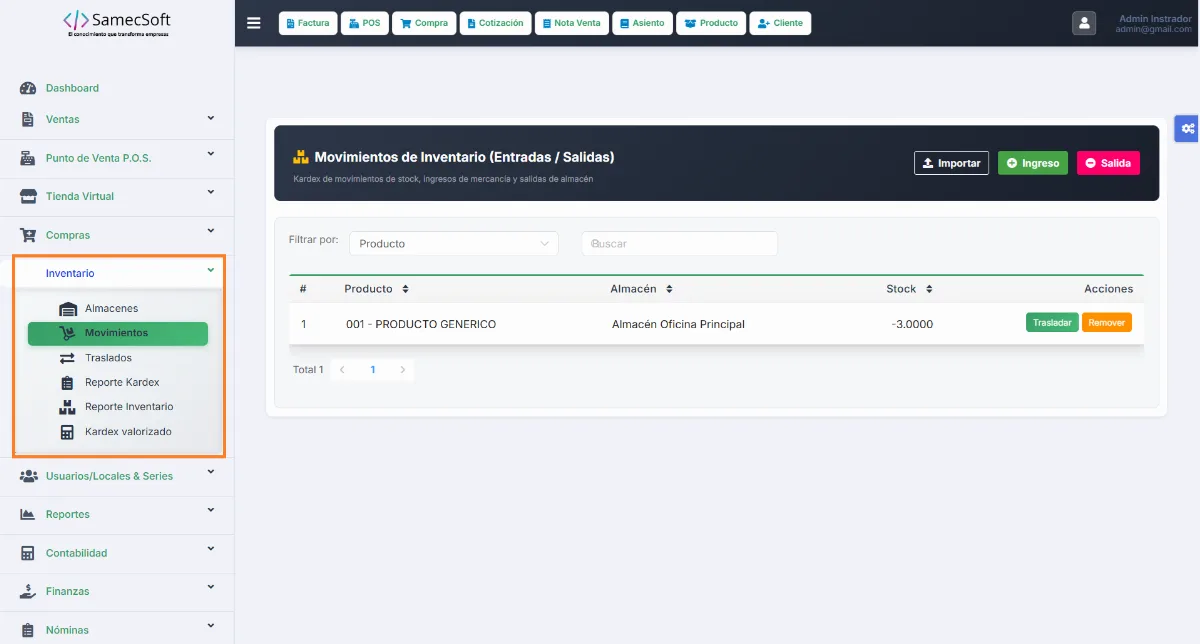Toggle the hamburger sidebar menu icon
Viewport: 1200px width, 644px height.
(x=253, y=23)
